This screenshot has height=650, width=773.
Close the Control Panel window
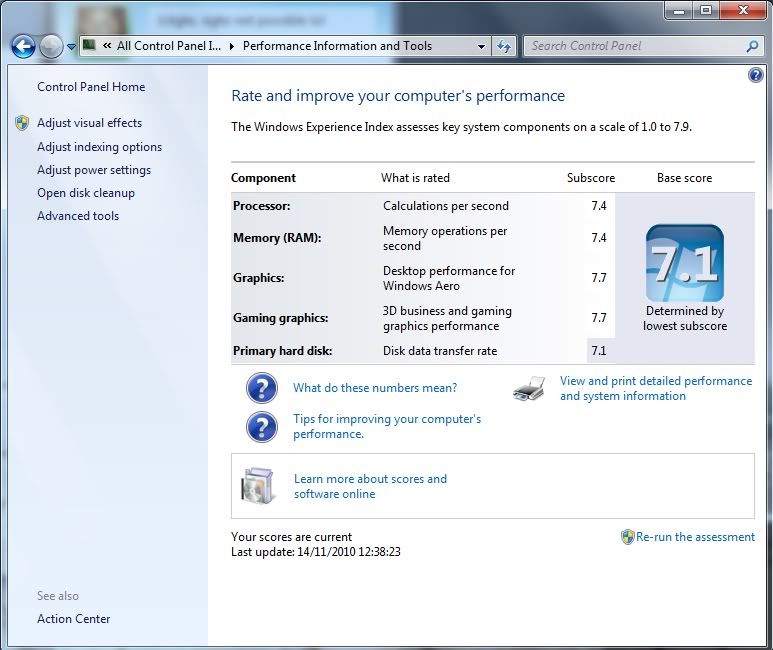coord(744,10)
